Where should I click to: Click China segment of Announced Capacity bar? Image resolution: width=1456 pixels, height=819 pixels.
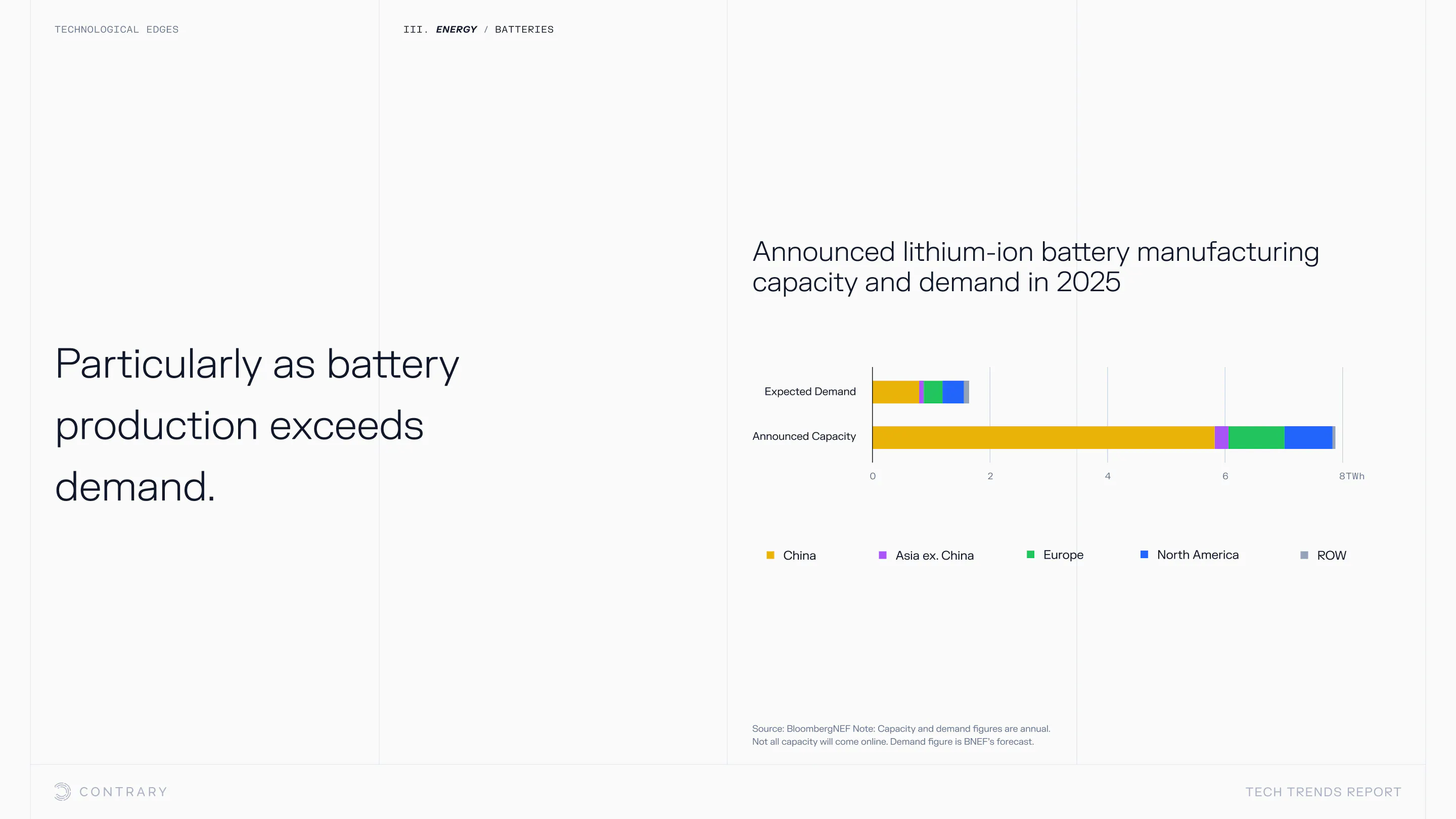(1043, 437)
